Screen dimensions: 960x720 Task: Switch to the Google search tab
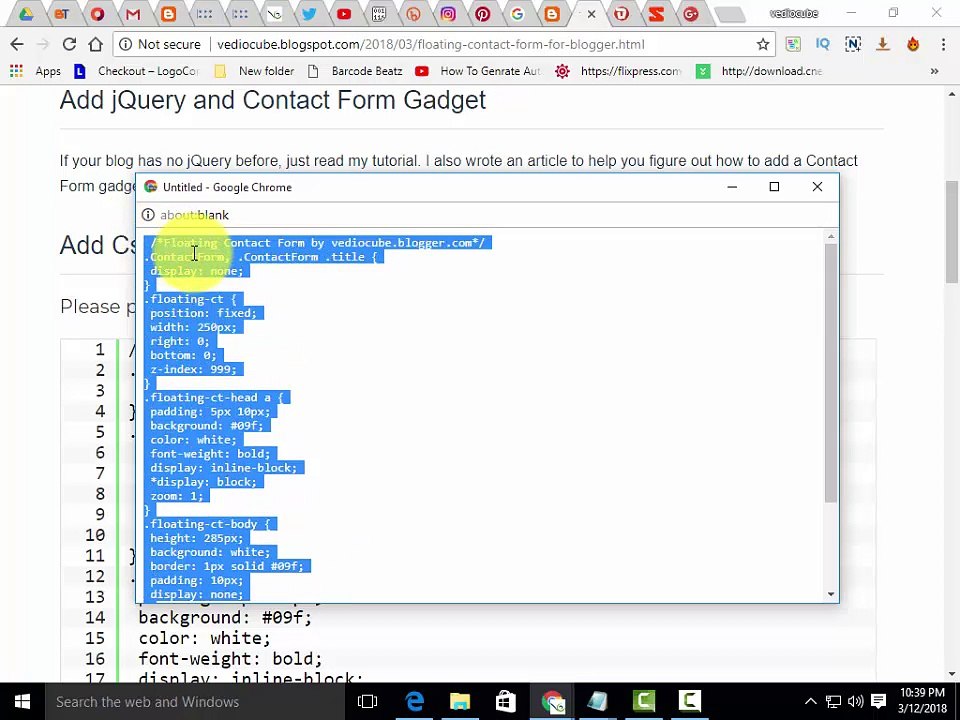click(x=518, y=13)
